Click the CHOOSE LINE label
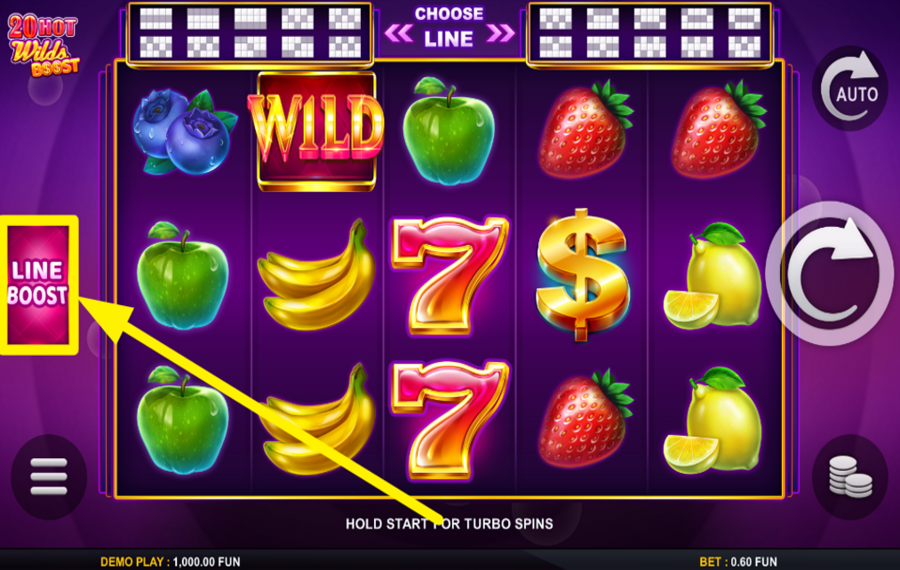This screenshot has width=900, height=570. point(449,27)
